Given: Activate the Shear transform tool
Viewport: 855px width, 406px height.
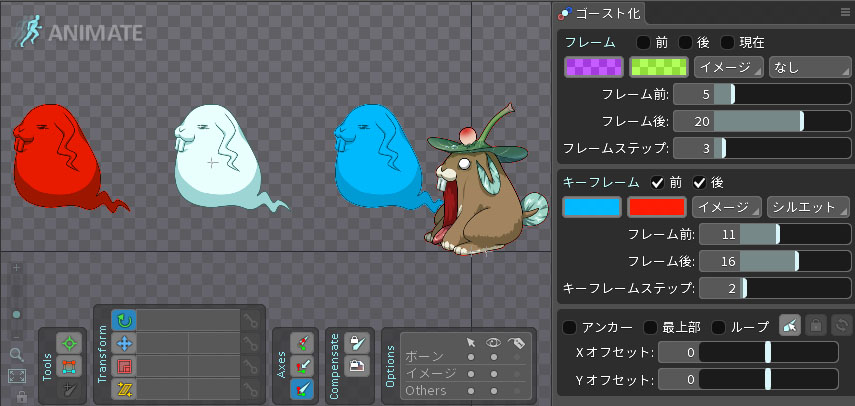Looking at the screenshot, I should (124, 389).
